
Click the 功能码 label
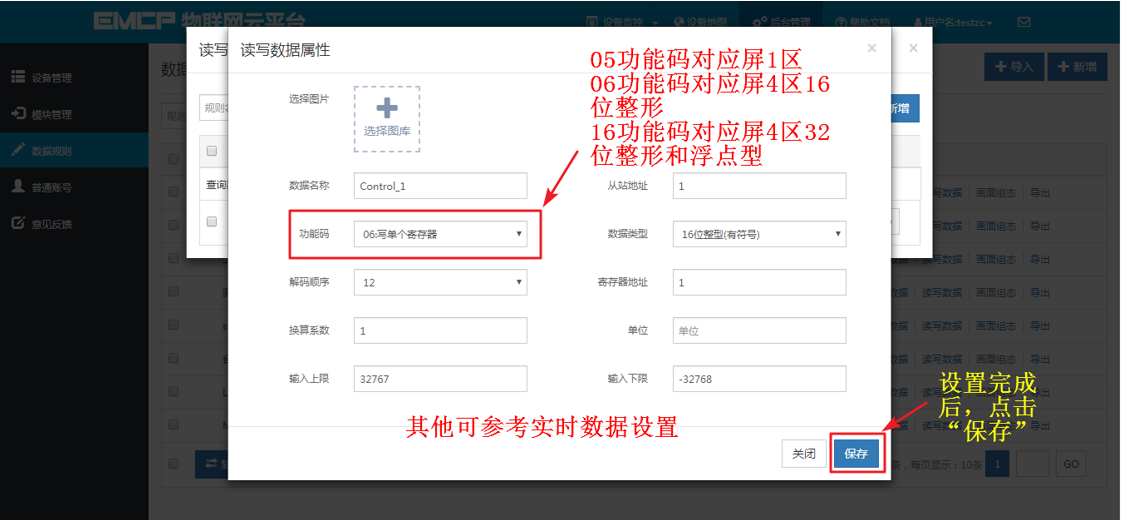[315, 234]
